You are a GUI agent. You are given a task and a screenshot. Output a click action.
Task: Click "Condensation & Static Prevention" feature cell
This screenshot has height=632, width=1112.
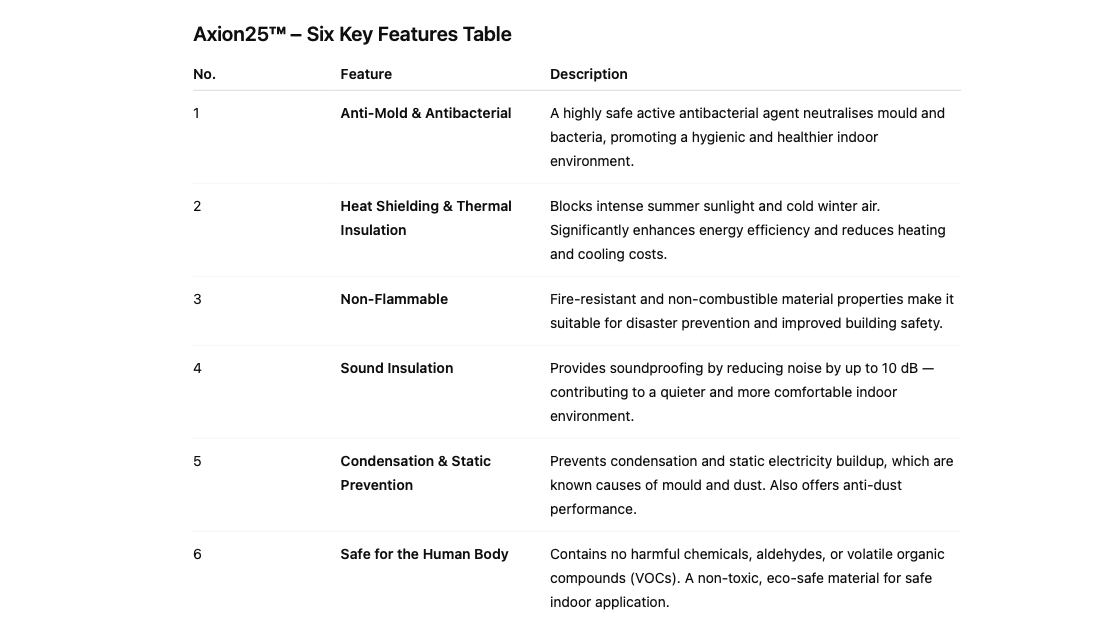pyautogui.click(x=415, y=473)
